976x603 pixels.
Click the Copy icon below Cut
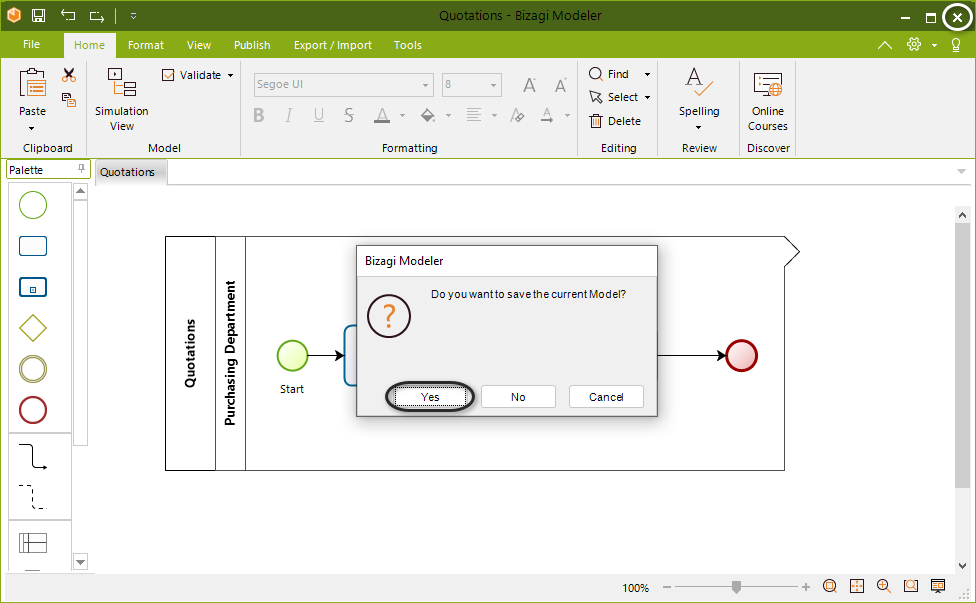click(69, 100)
